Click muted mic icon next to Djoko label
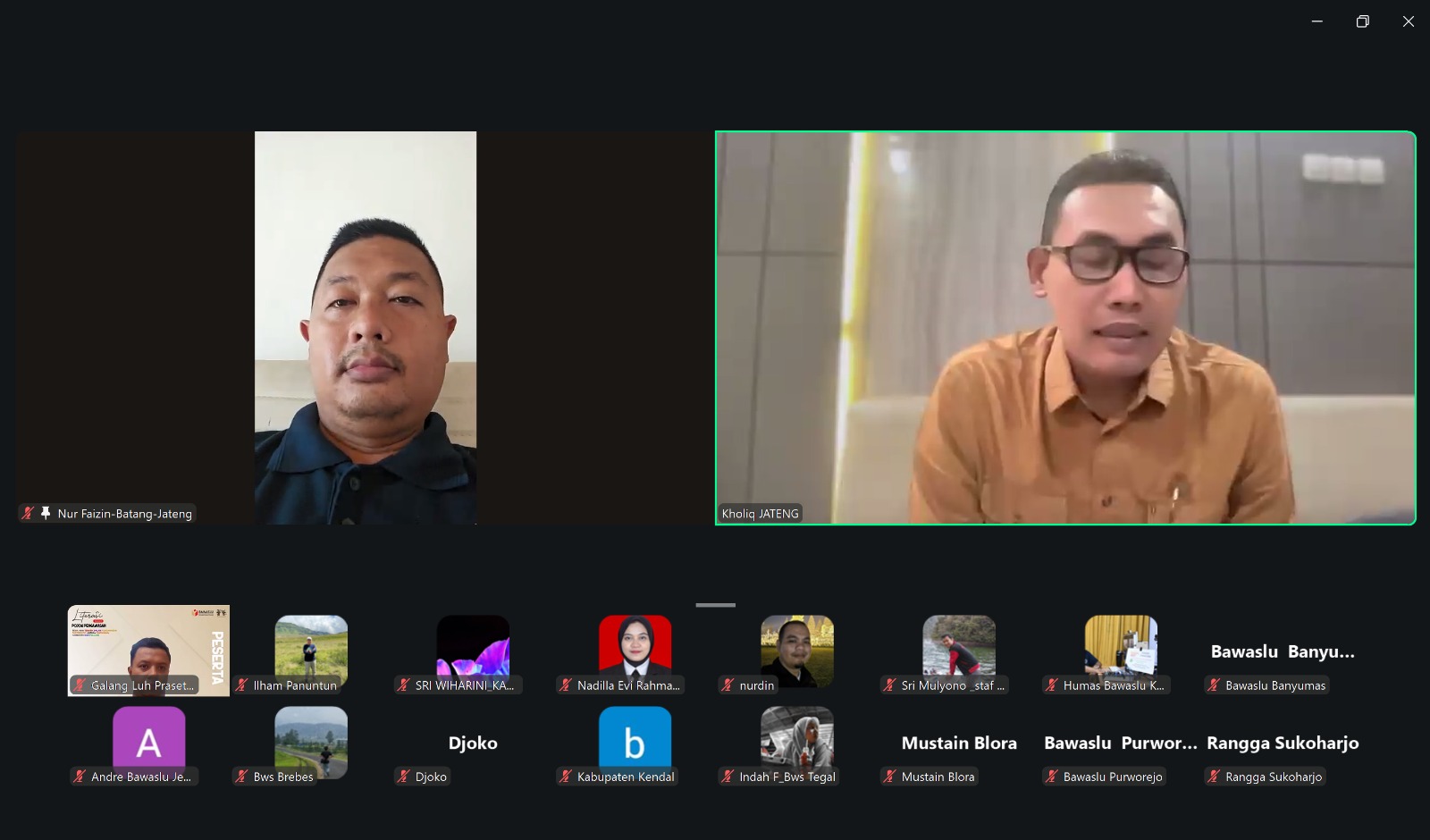 point(404,777)
